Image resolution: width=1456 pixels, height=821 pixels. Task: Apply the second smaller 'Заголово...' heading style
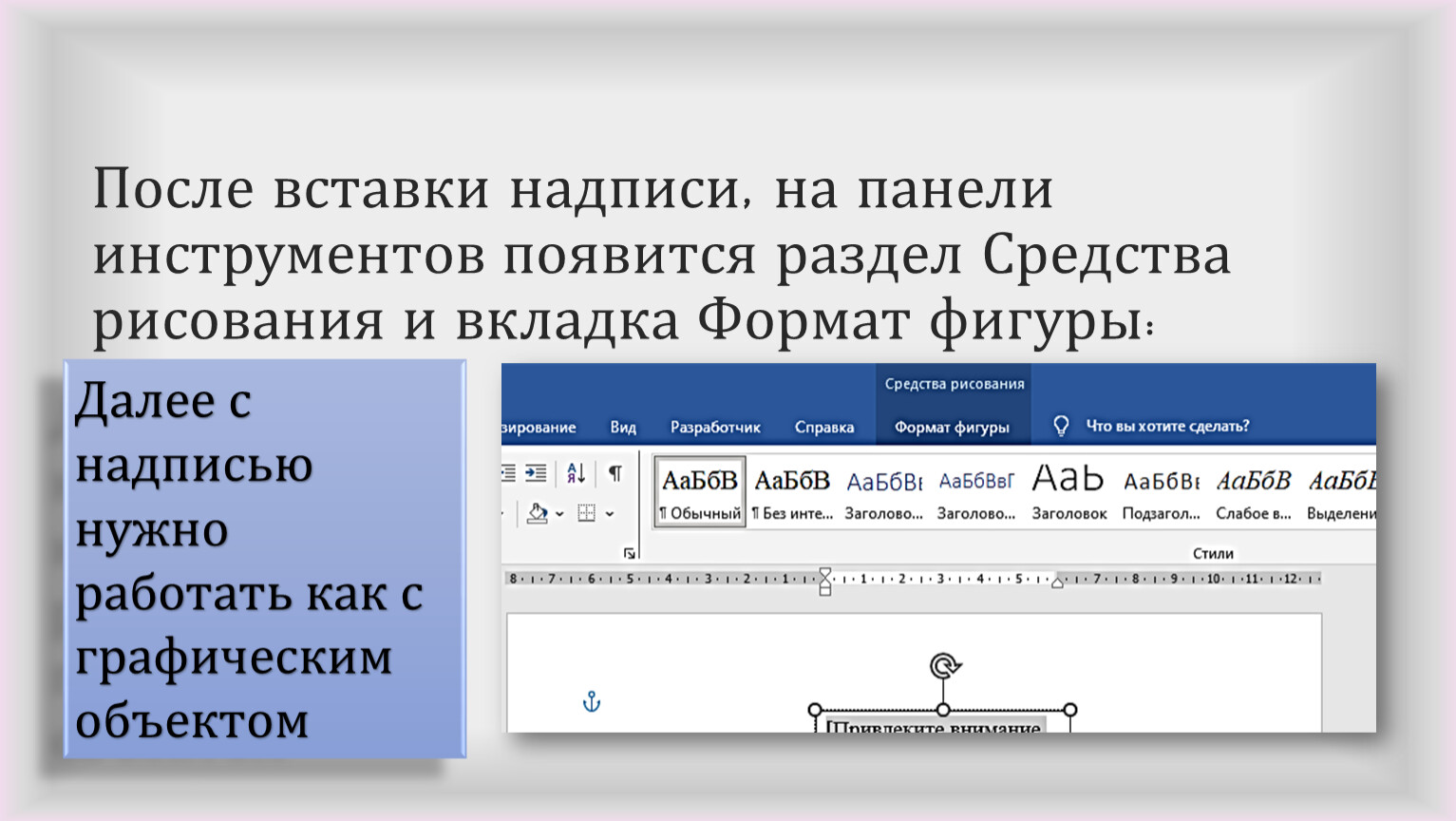click(976, 492)
